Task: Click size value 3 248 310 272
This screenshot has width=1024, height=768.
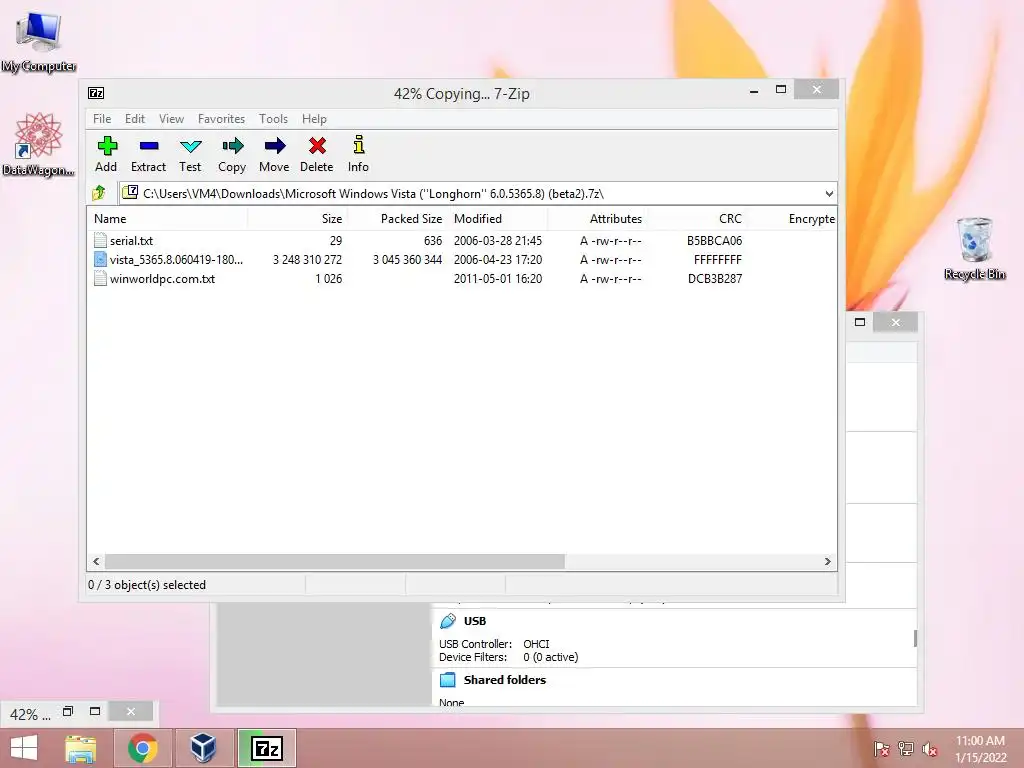Action: tap(307, 259)
